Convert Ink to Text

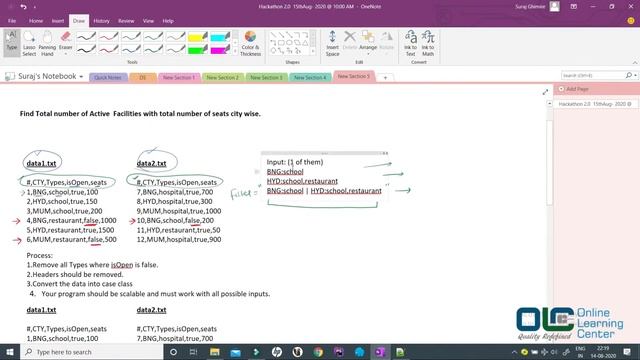(x=410, y=43)
